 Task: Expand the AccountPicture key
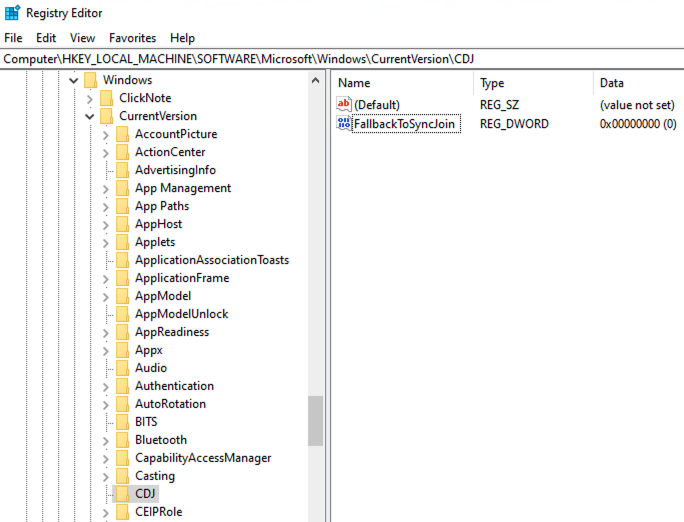tap(106, 135)
